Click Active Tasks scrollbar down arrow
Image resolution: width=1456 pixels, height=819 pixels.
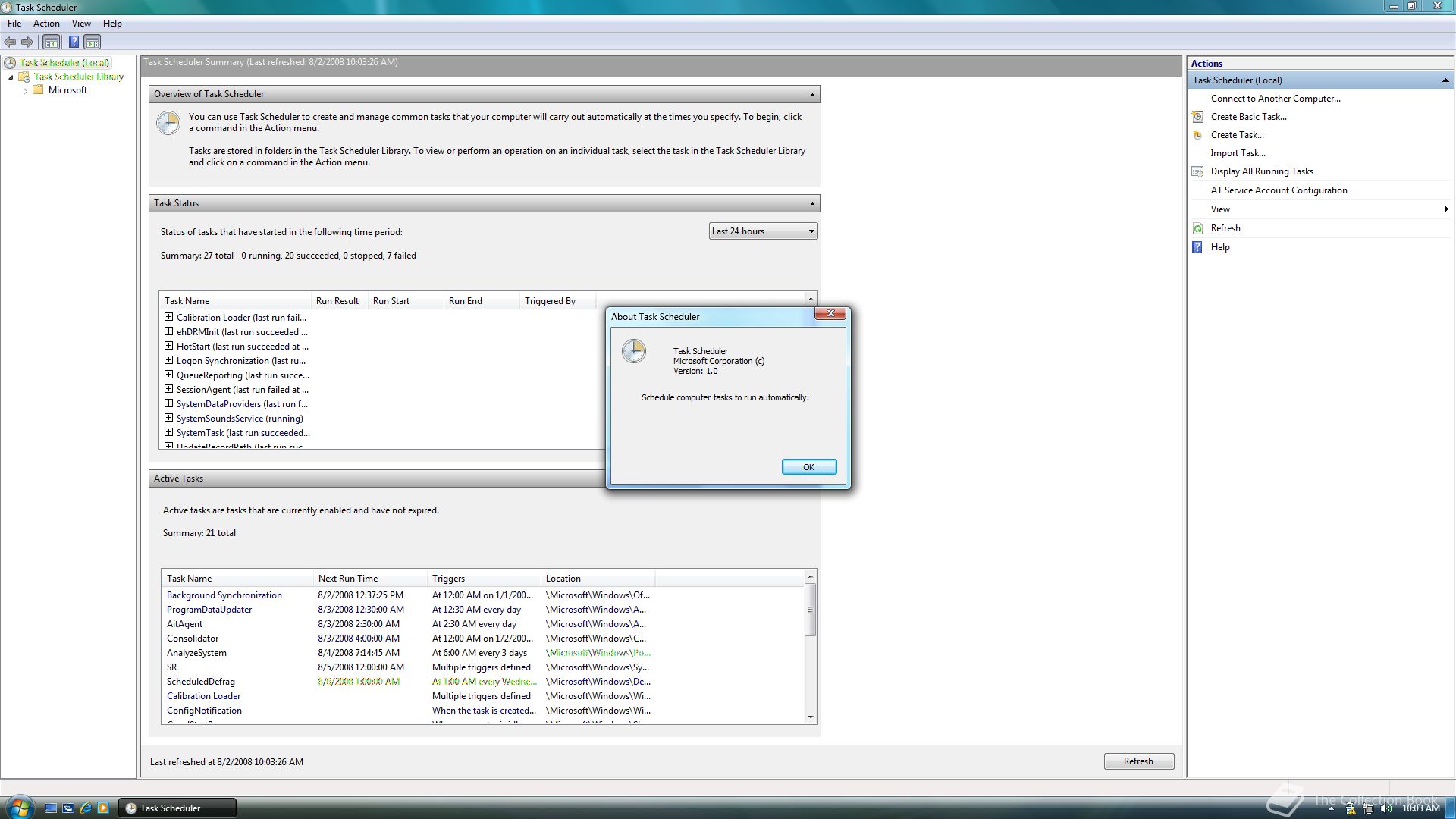811,717
